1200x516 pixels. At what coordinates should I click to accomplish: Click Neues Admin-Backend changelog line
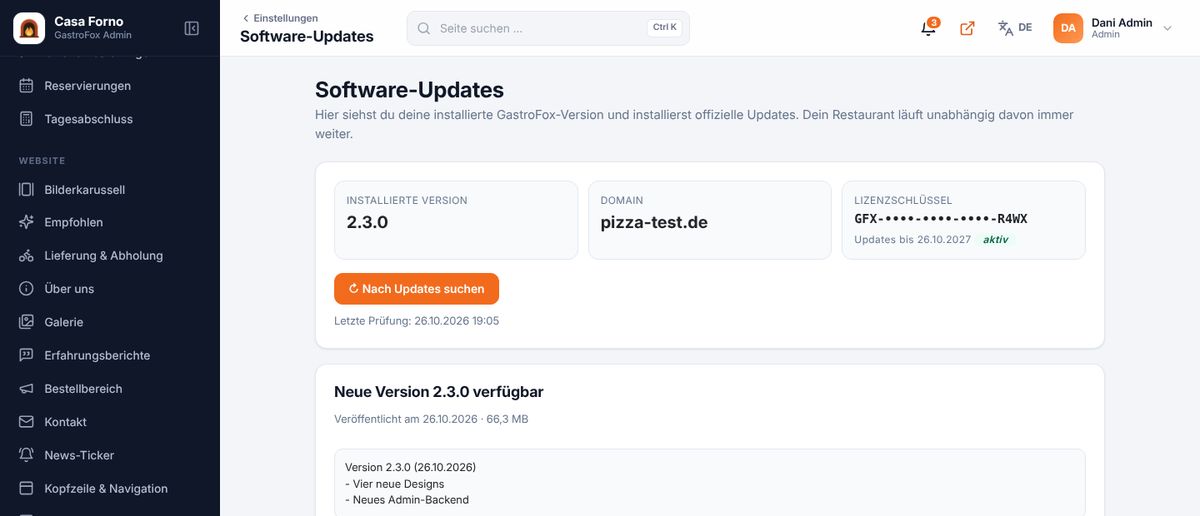point(407,500)
